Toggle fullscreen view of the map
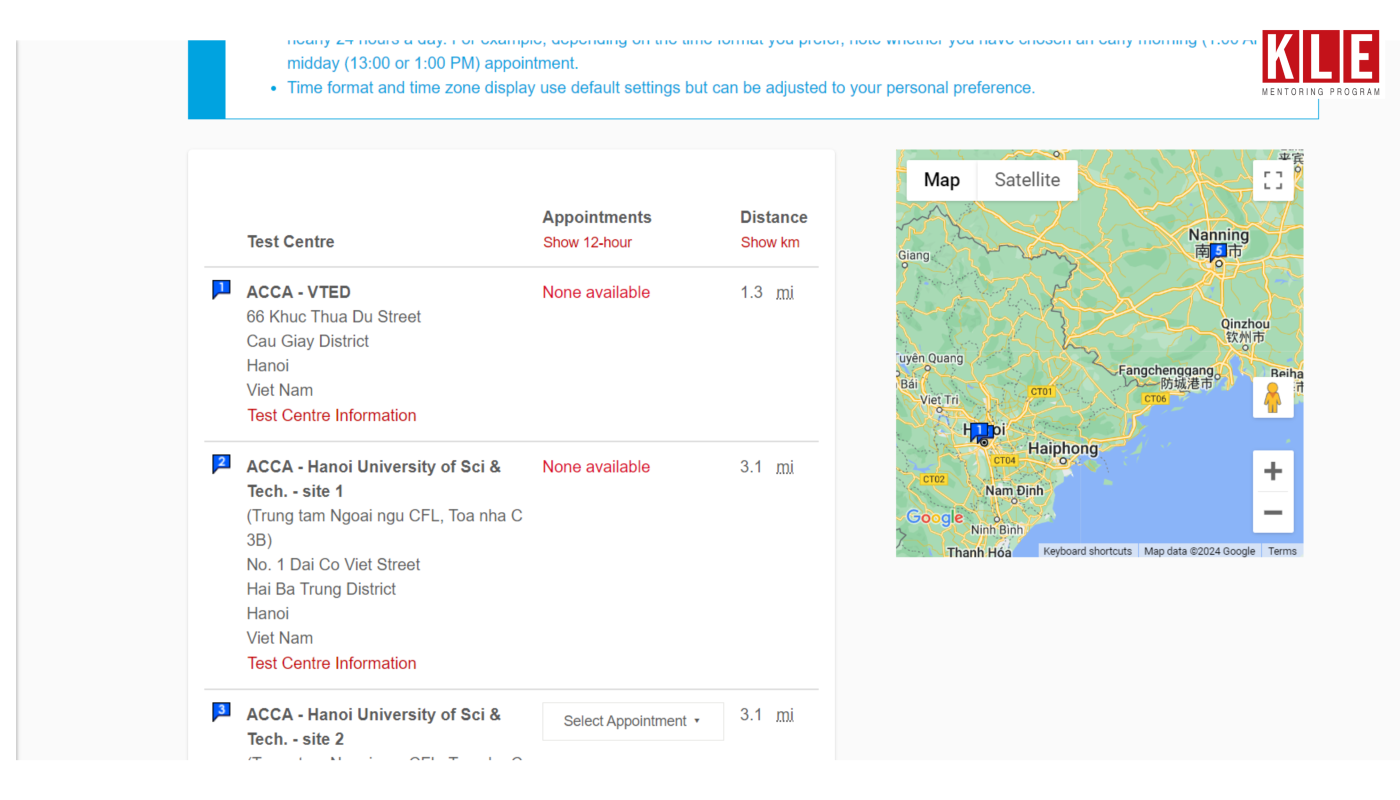The image size is (1400, 800). [x=1273, y=180]
